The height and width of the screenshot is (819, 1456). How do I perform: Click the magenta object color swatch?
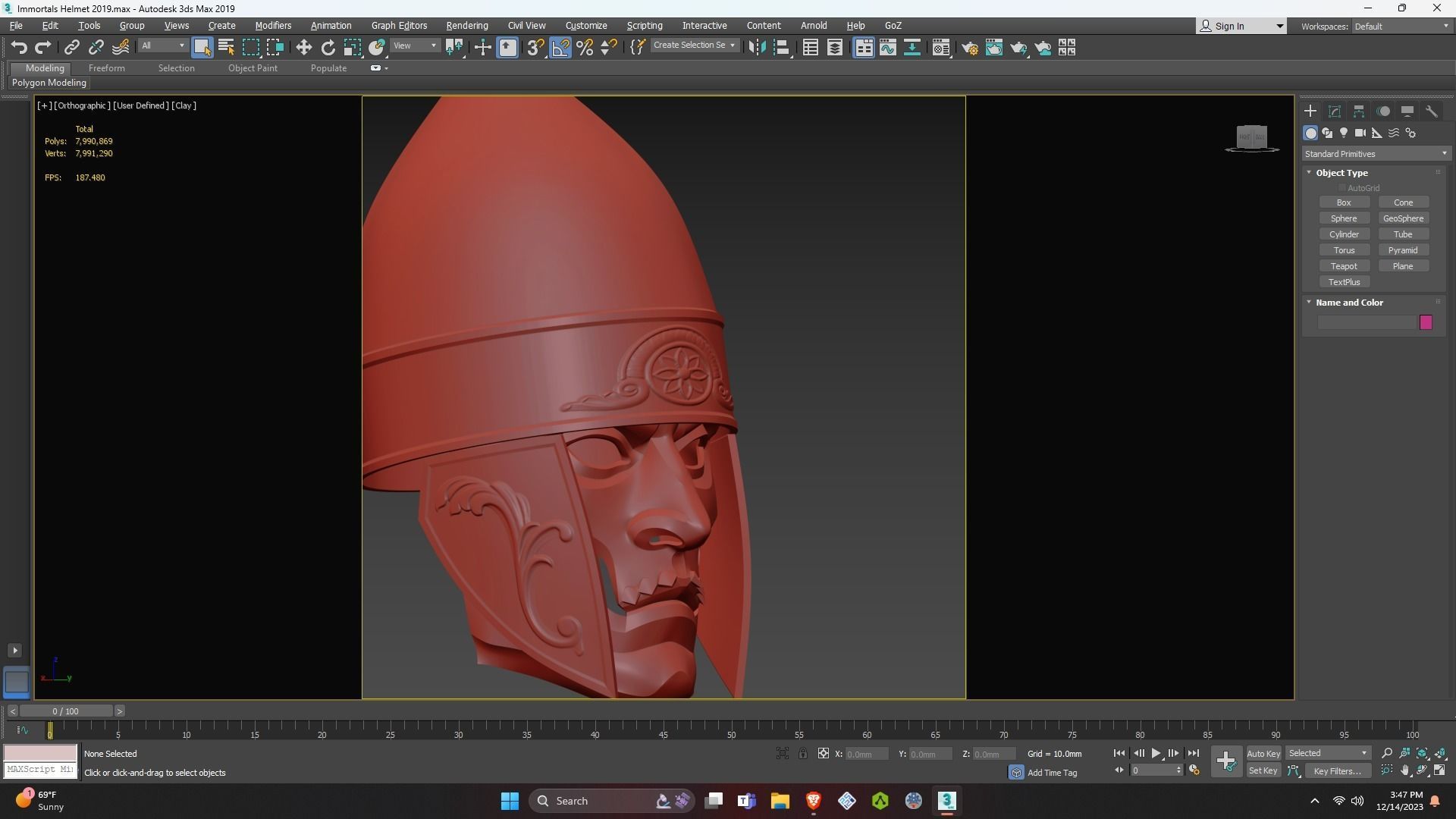[1426, 323]
